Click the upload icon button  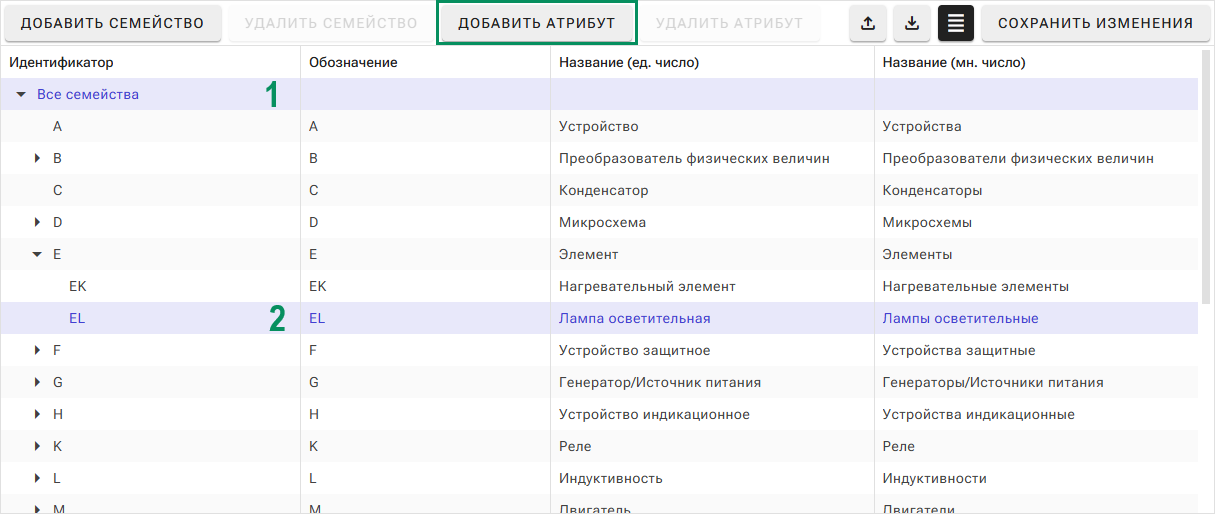[x=868, y=23]
